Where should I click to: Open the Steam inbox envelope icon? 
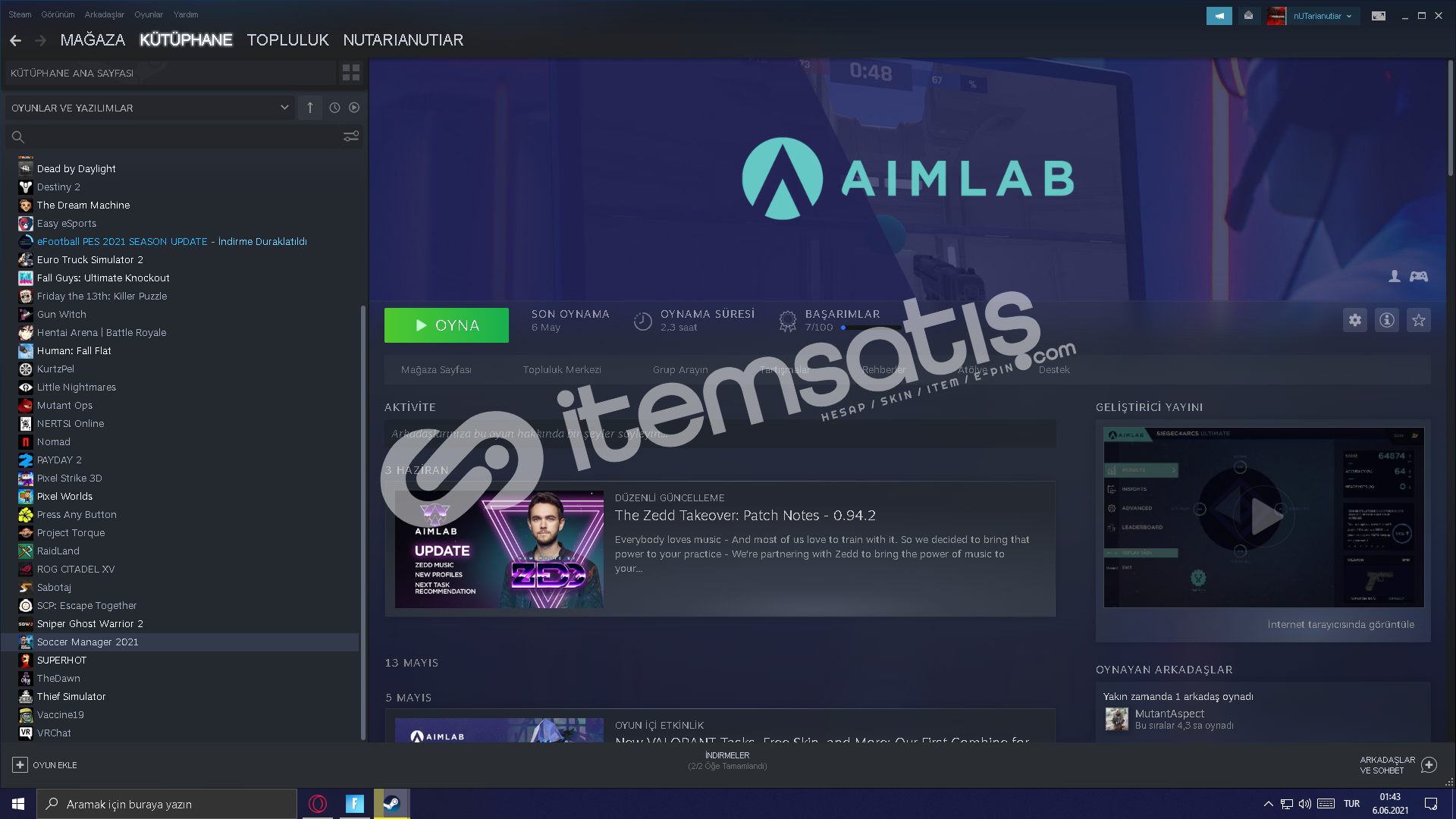[1249, 16]
